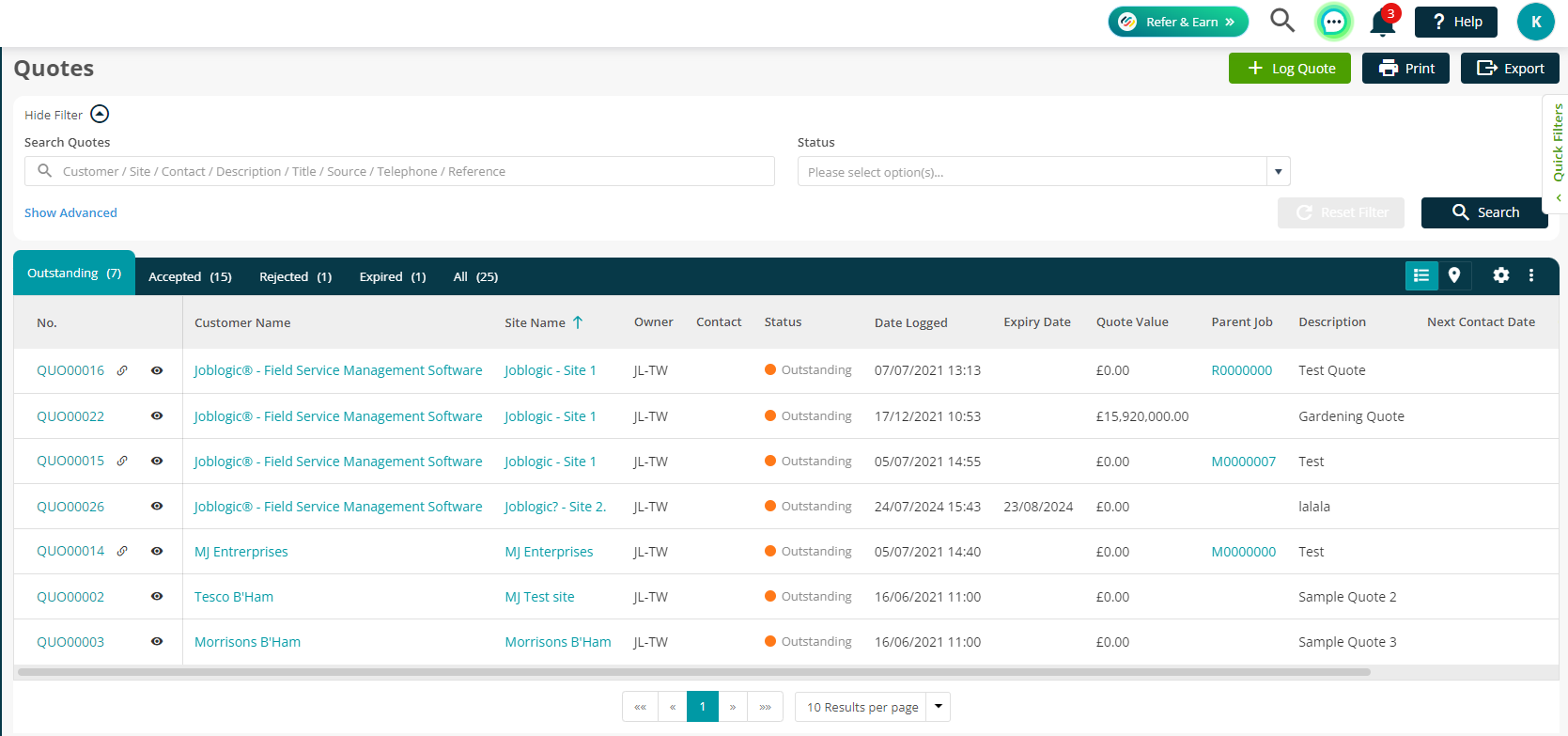Click the Reset Filter button
This screenshot has width=1568, height=736.
pos(1341,212)
